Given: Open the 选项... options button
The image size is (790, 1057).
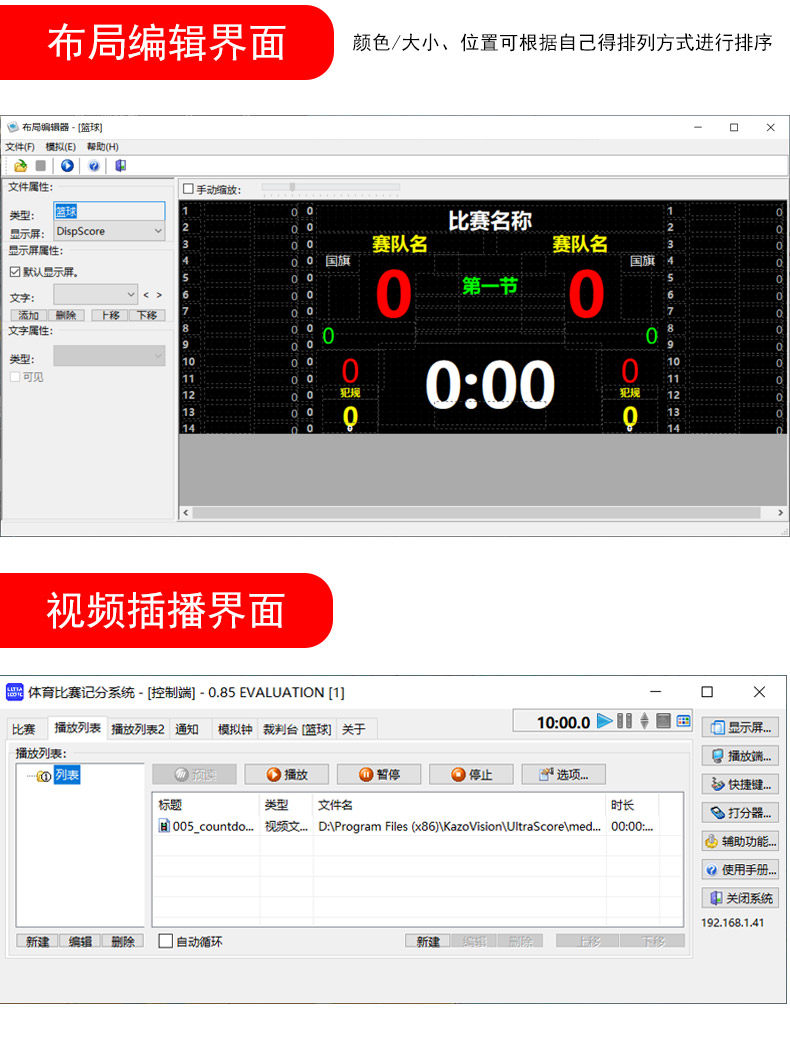Looking at the screenshot, I should coord(564,775).
